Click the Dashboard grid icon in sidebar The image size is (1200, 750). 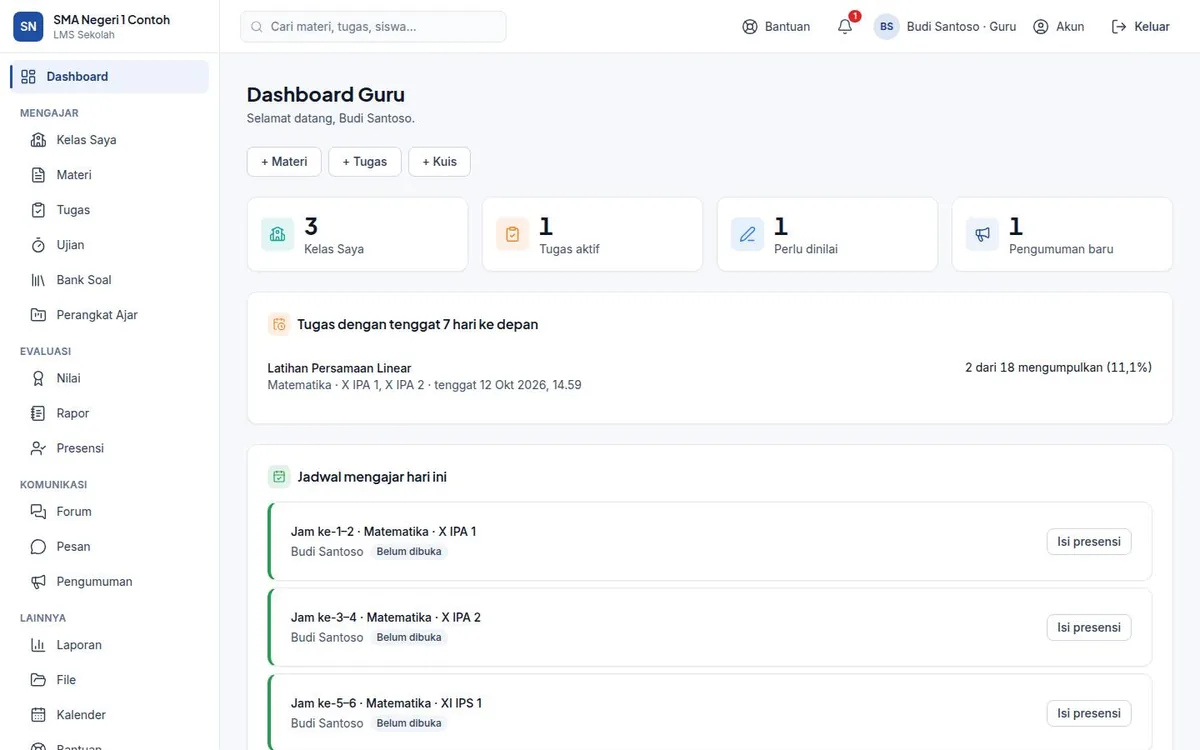tap(28, 77)
